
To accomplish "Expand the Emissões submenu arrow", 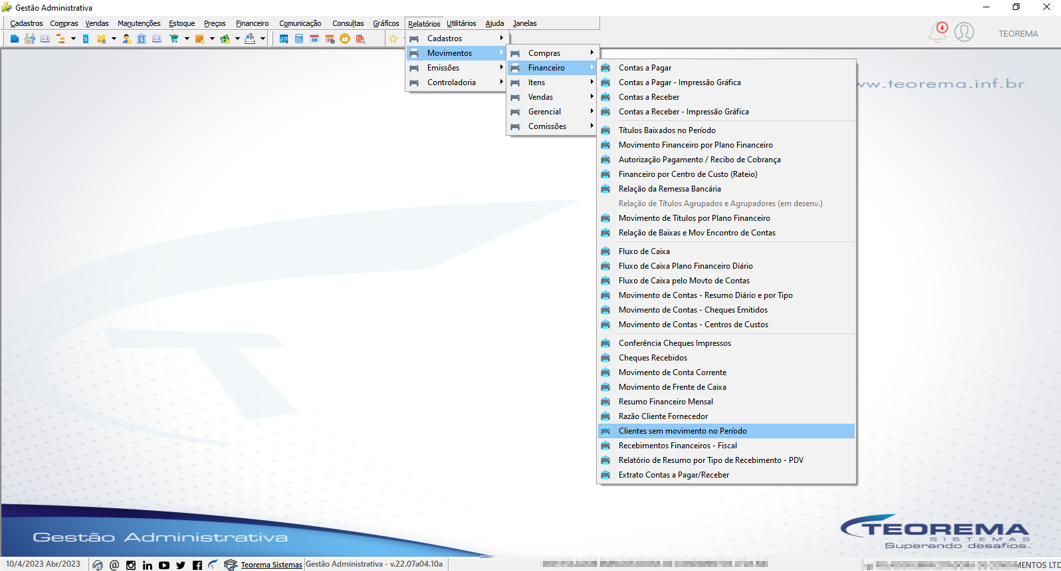I will 501,68.
